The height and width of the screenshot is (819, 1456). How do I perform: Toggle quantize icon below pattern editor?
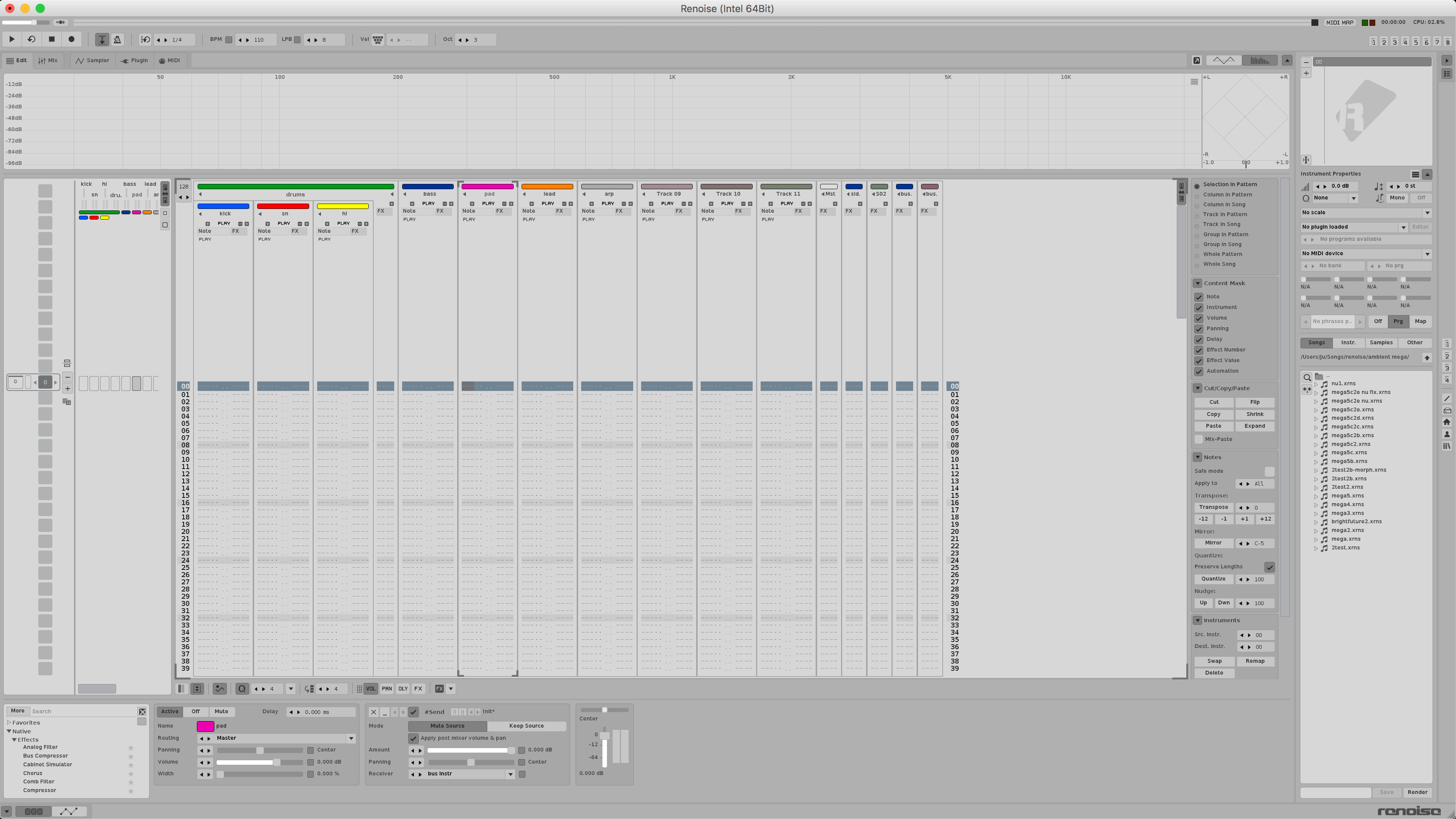pyautogui.click(x=242, y=689)
